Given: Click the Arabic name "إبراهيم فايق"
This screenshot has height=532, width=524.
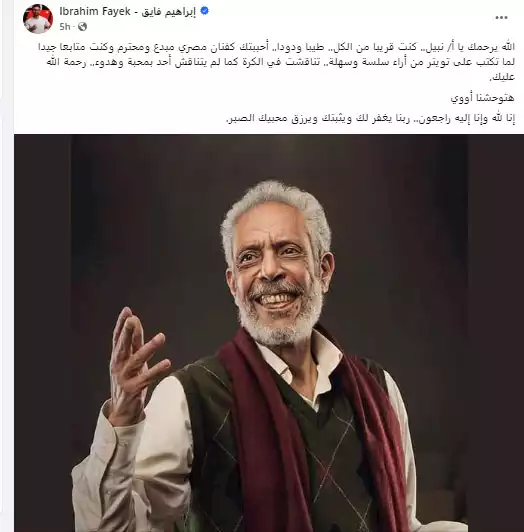Looking at the screenshot, I should coord(168,12).
